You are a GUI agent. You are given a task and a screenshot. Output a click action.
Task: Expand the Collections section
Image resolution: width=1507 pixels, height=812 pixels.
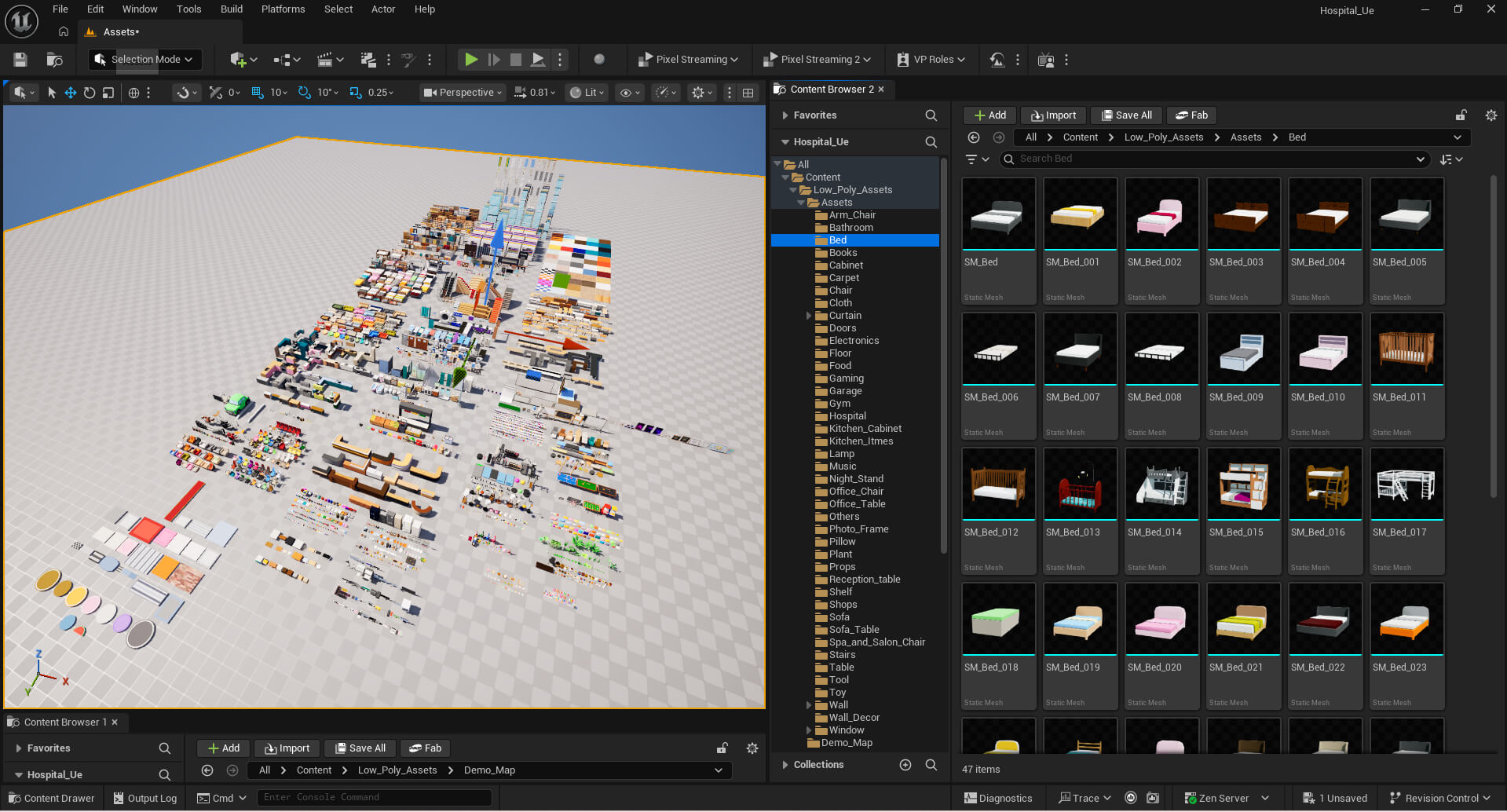point(785,765)
